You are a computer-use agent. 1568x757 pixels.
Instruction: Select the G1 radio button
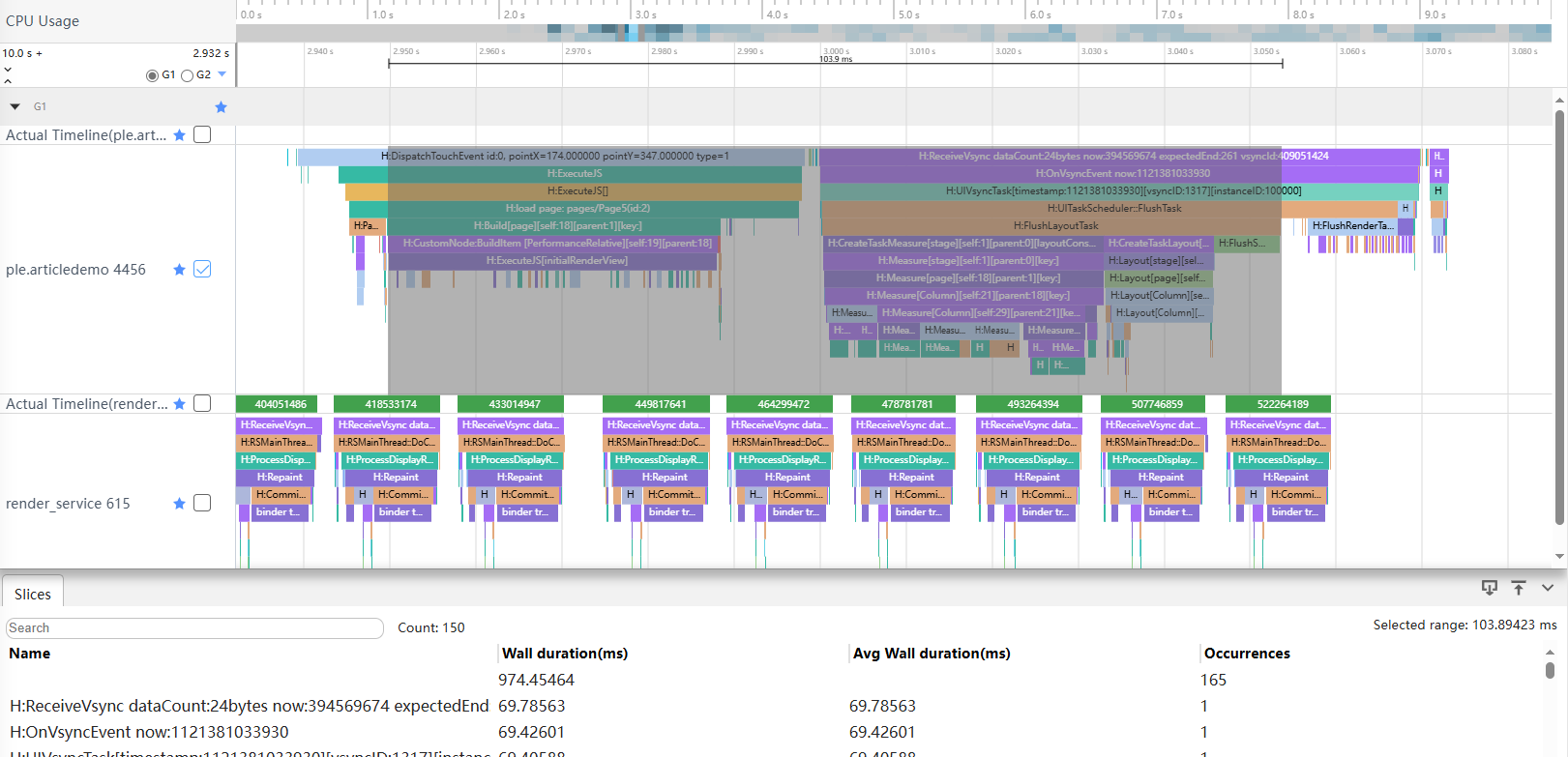point(152,75)
